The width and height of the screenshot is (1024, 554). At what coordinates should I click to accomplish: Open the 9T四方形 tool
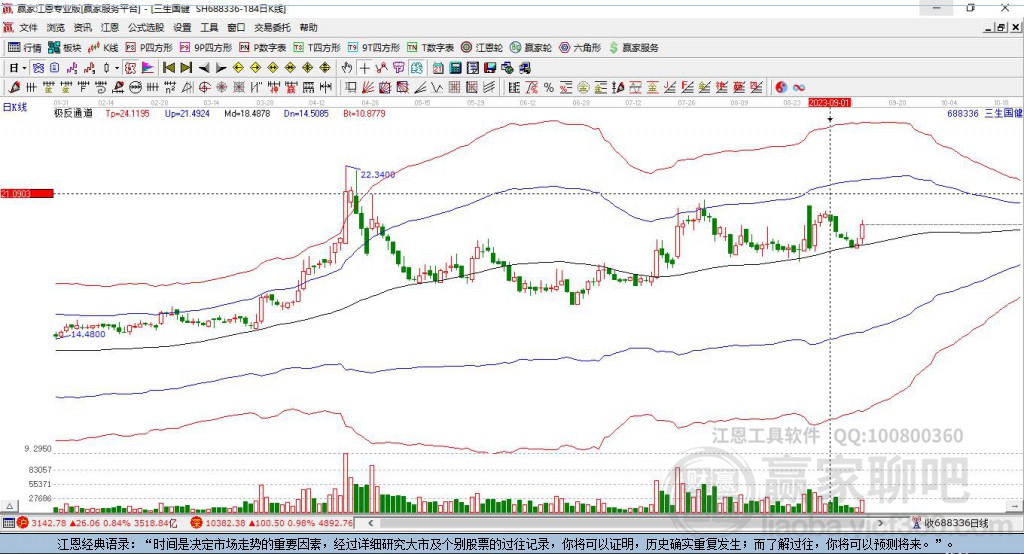[x=374, y=48]
